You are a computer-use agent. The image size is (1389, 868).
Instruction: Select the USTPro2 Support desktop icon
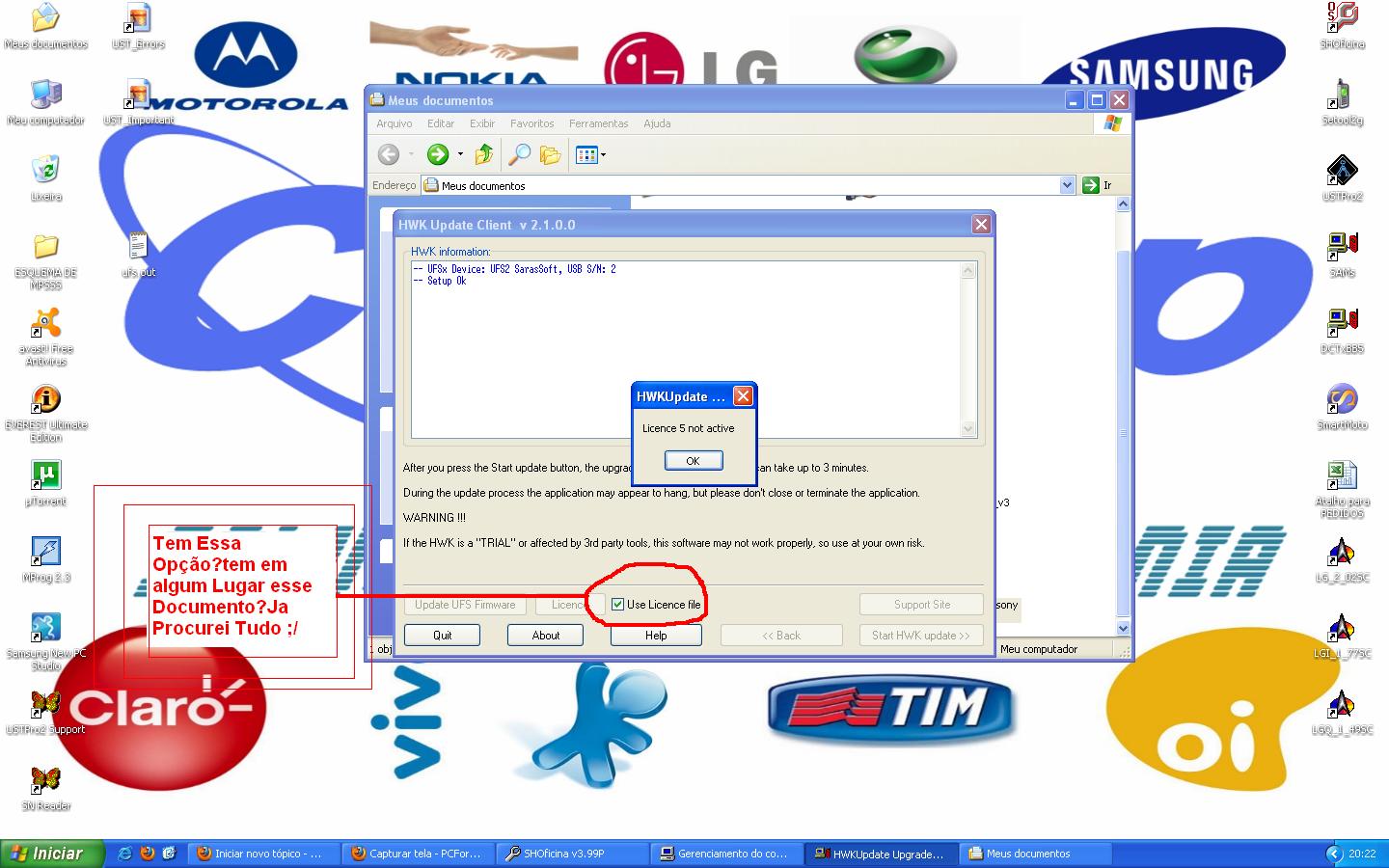click(45, 712)
